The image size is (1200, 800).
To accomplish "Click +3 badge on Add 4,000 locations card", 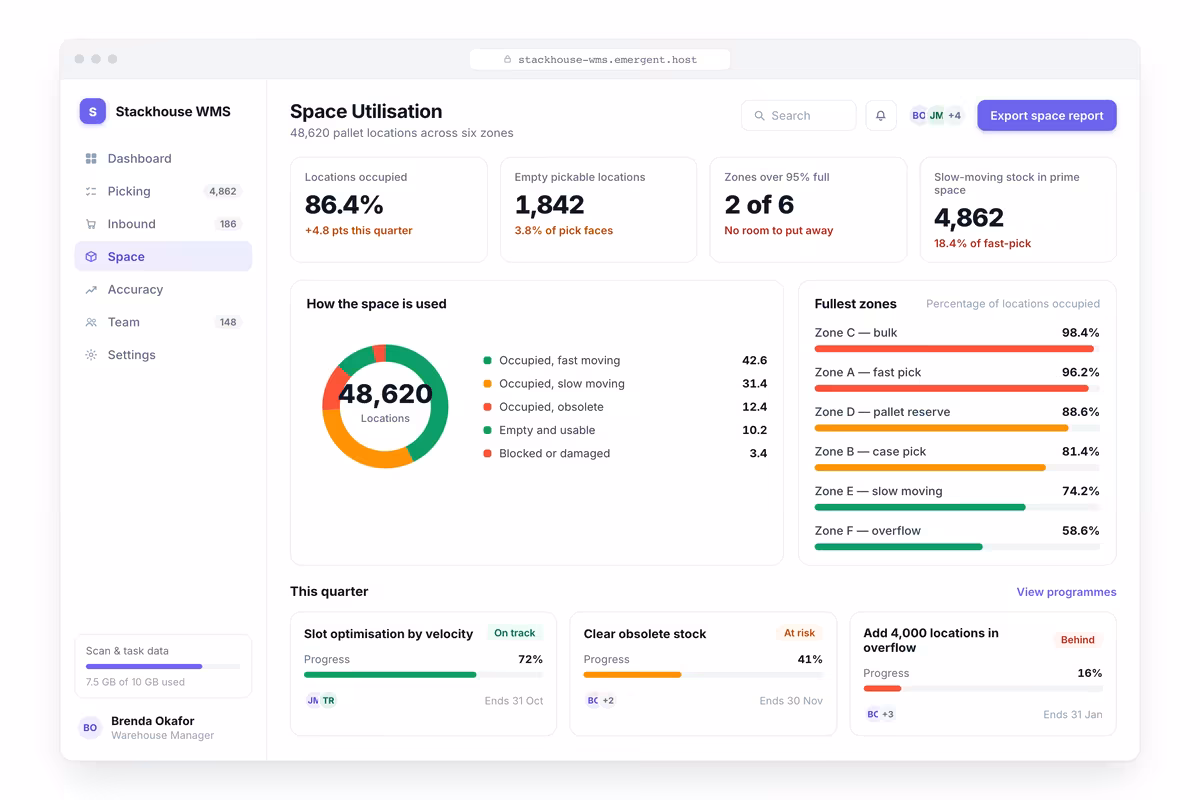I will (x=888, y=715).
